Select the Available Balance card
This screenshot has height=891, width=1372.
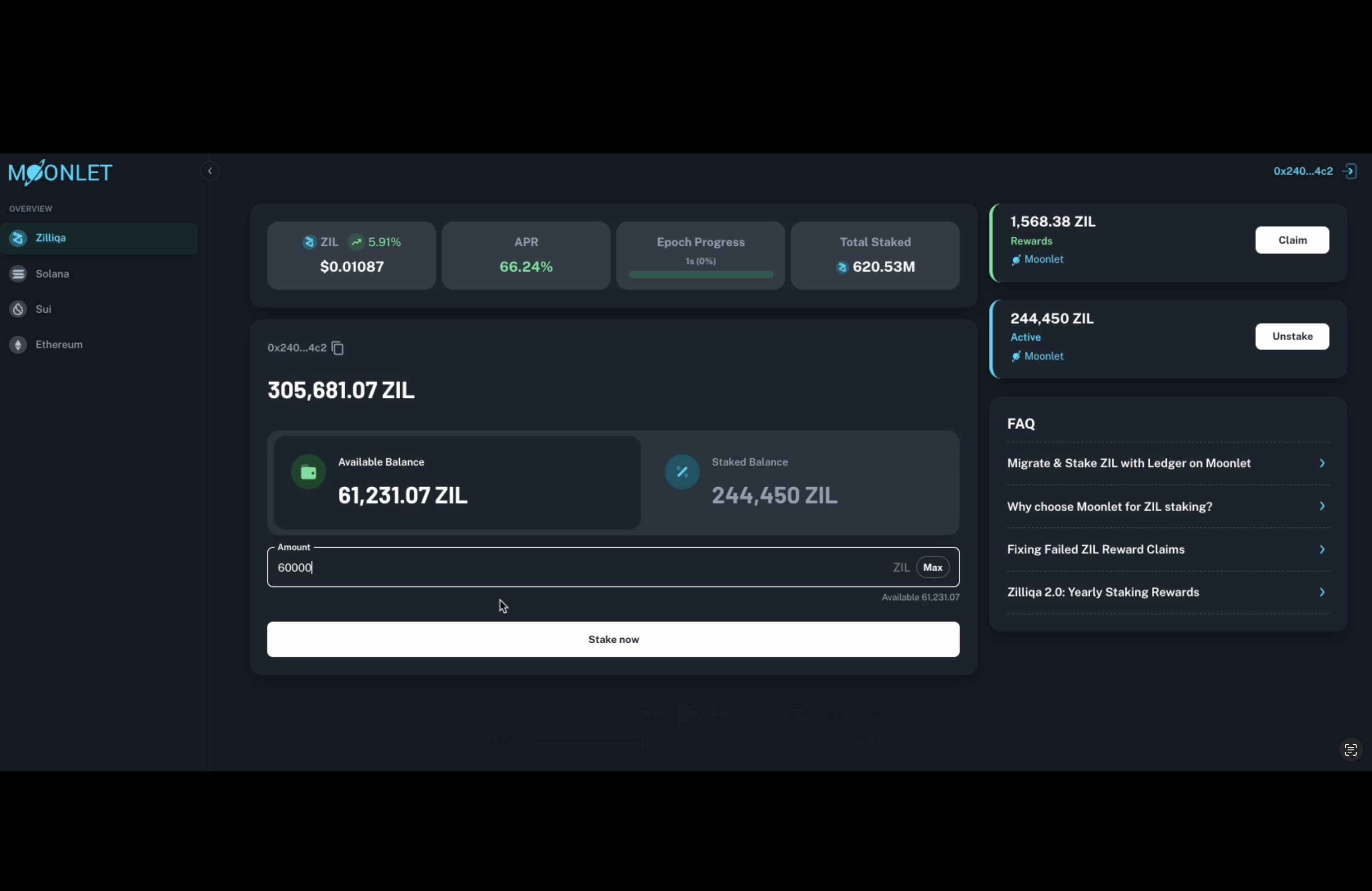[456, 483]
